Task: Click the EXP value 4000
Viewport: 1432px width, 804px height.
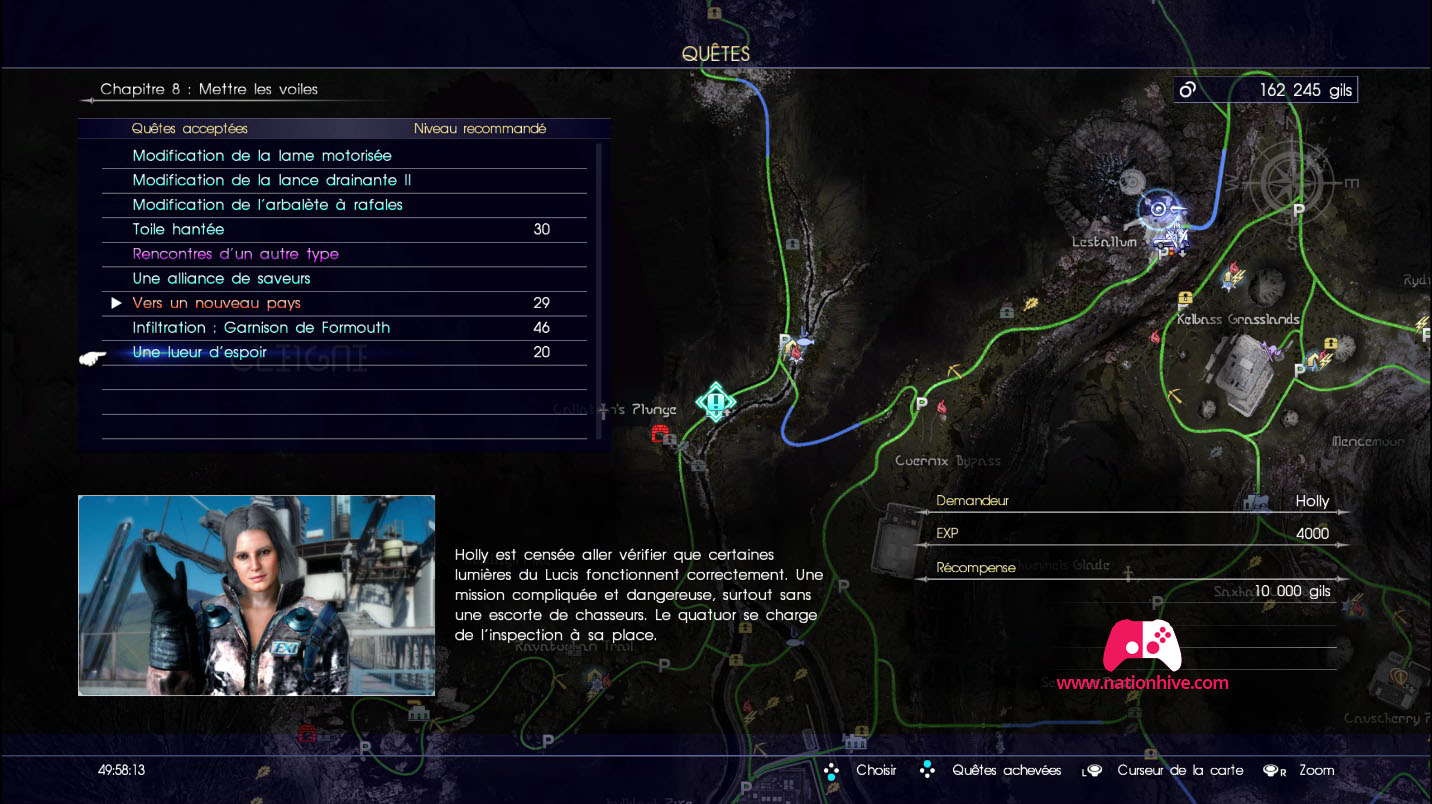Action: point(1312,534)
